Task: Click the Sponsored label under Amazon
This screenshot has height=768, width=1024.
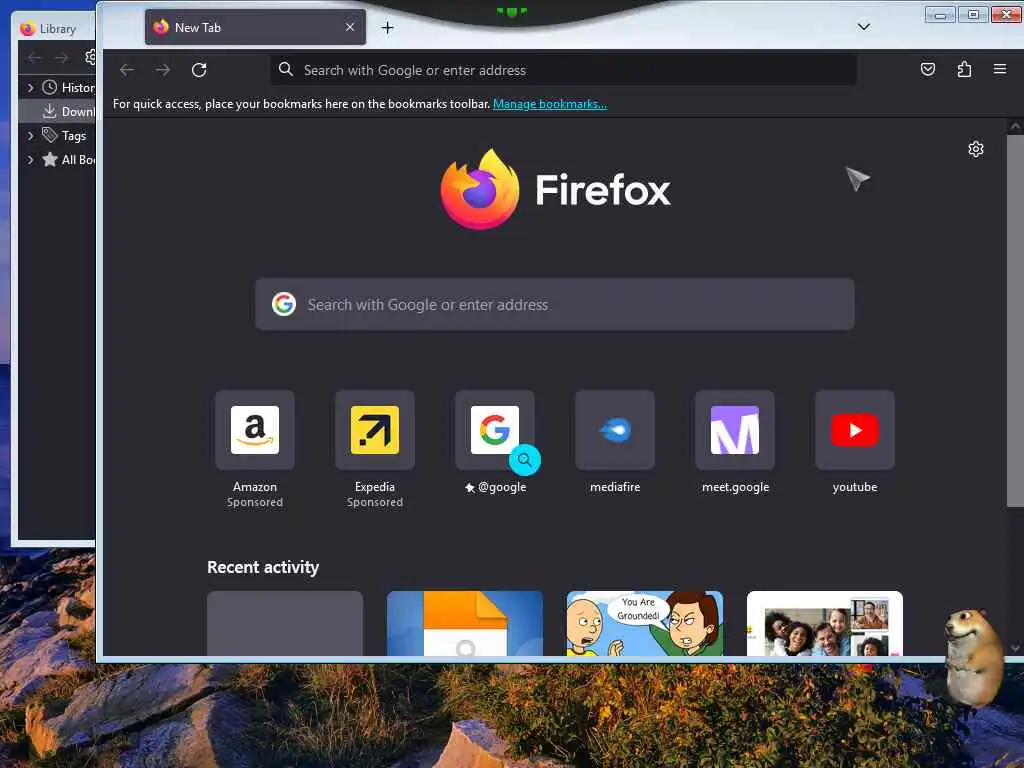Action: 255,502
